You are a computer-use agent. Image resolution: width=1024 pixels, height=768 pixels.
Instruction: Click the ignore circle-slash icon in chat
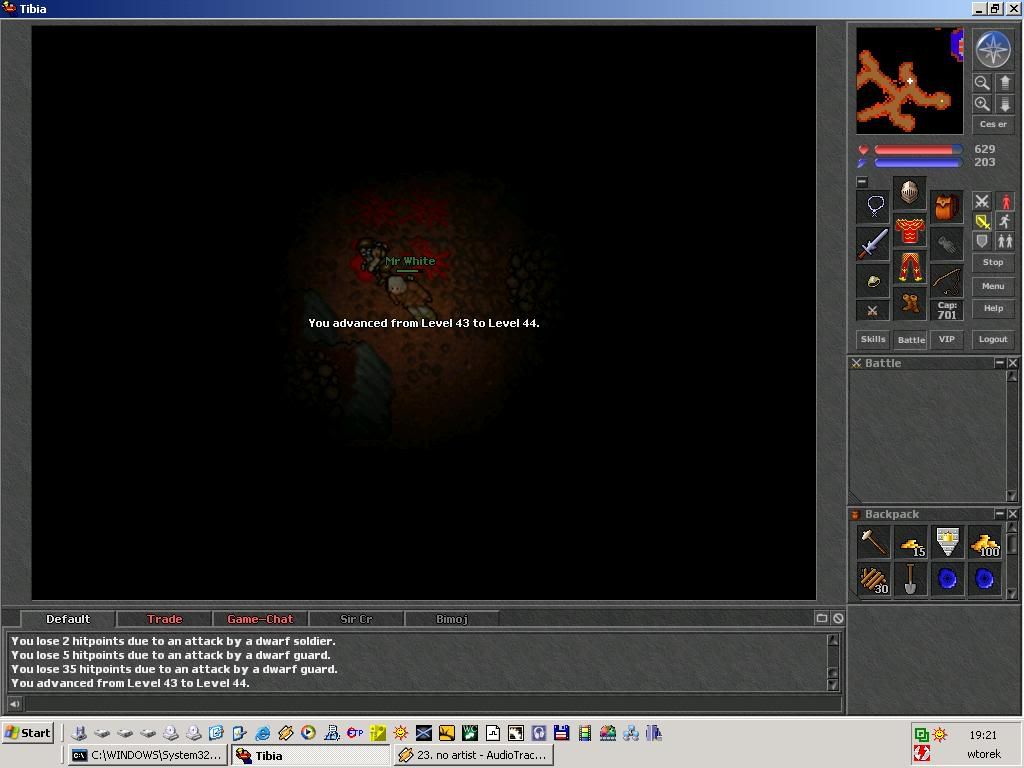tap(838, 618)
